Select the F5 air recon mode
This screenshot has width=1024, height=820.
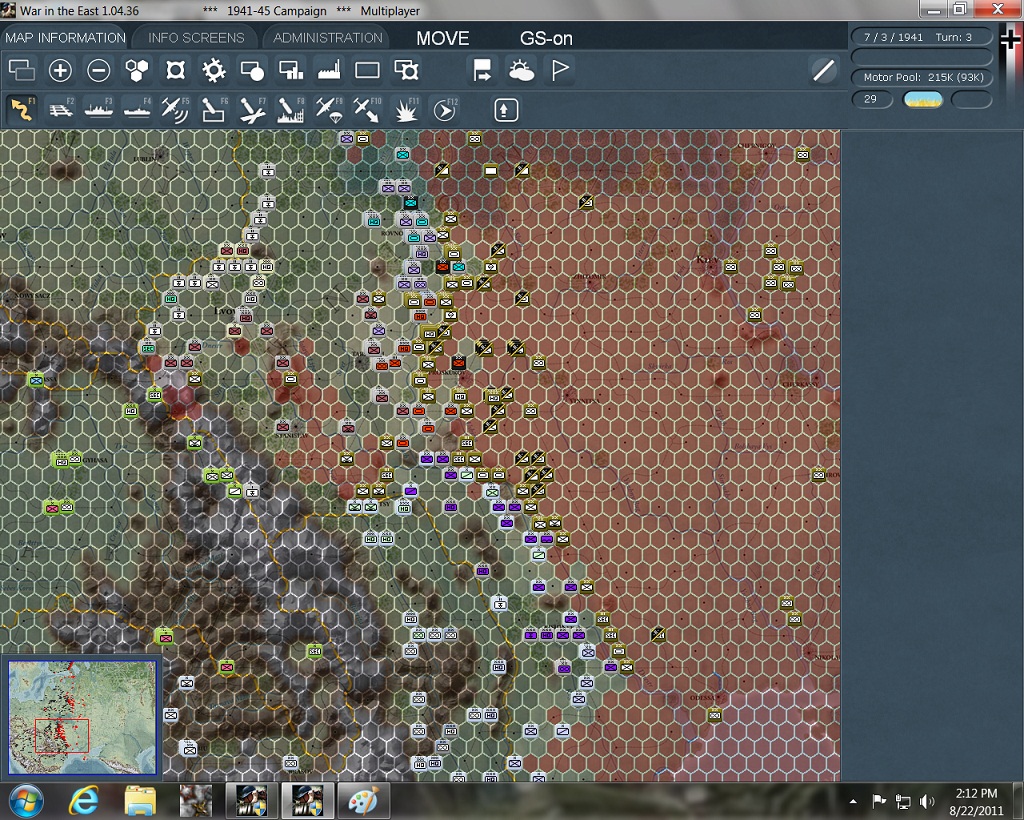coord(176,110)
